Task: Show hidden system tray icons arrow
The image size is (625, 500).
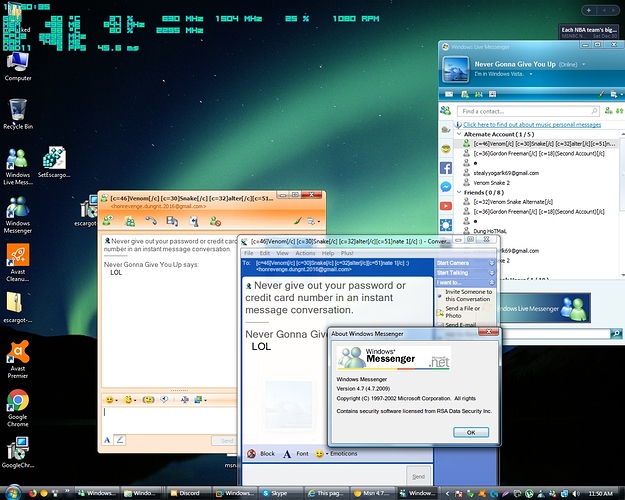Action: click(x=447, y=494)
